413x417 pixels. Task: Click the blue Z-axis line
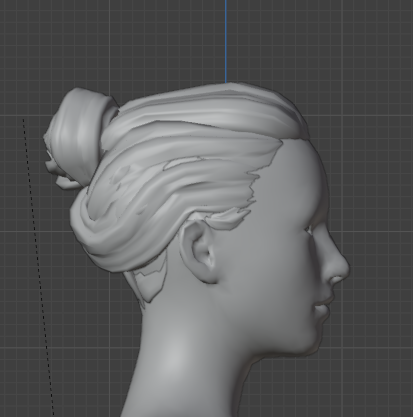coord(226,41)
